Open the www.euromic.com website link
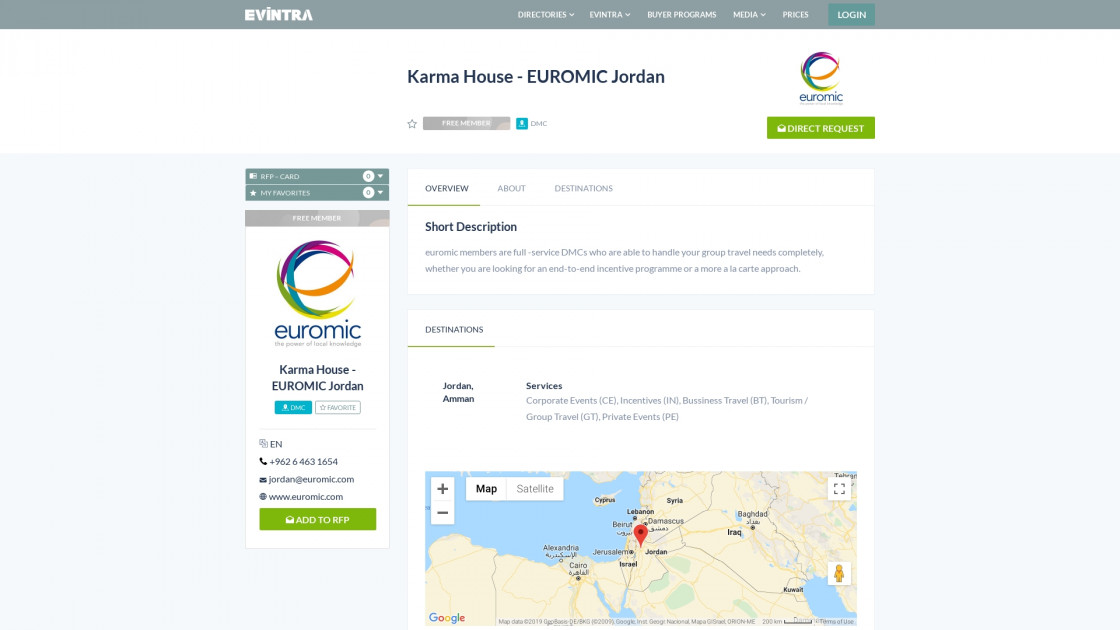The height and width of the screenshot is (630, 1120). 307,496
